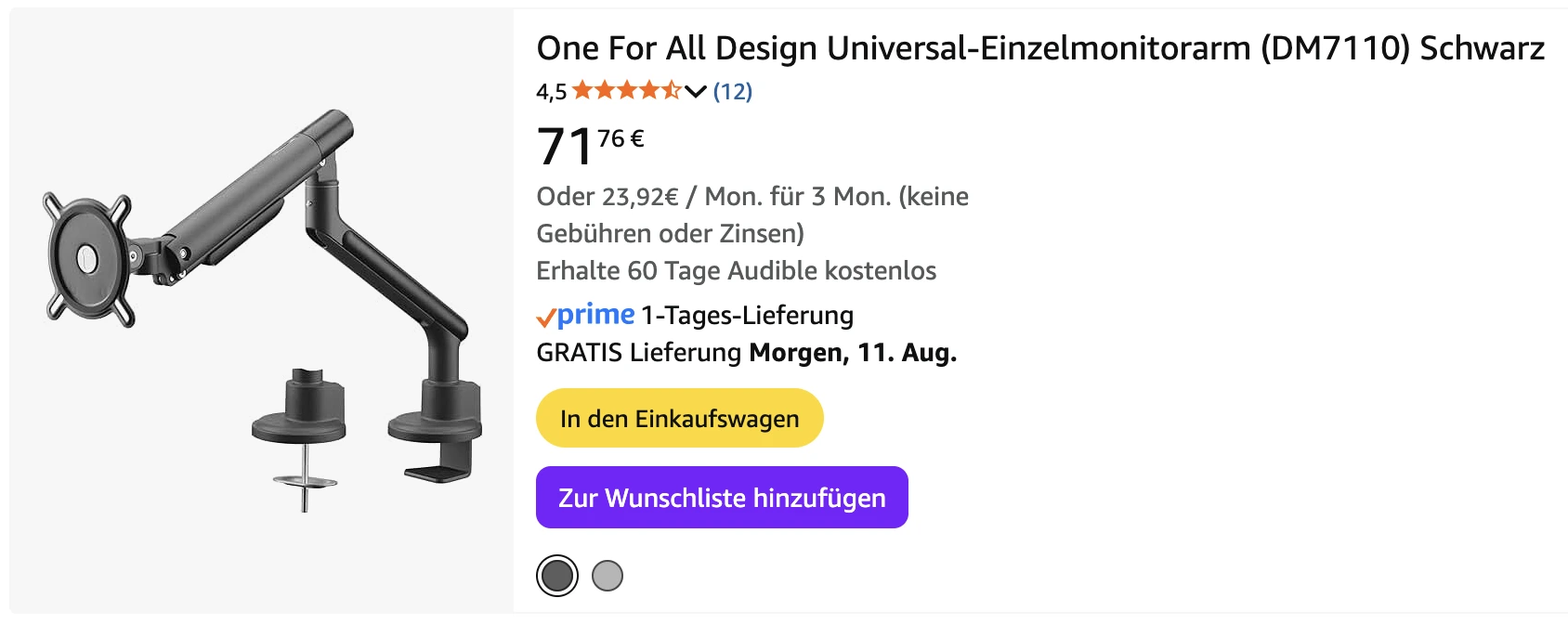Click the 71,76 € price

click(591, 146)
